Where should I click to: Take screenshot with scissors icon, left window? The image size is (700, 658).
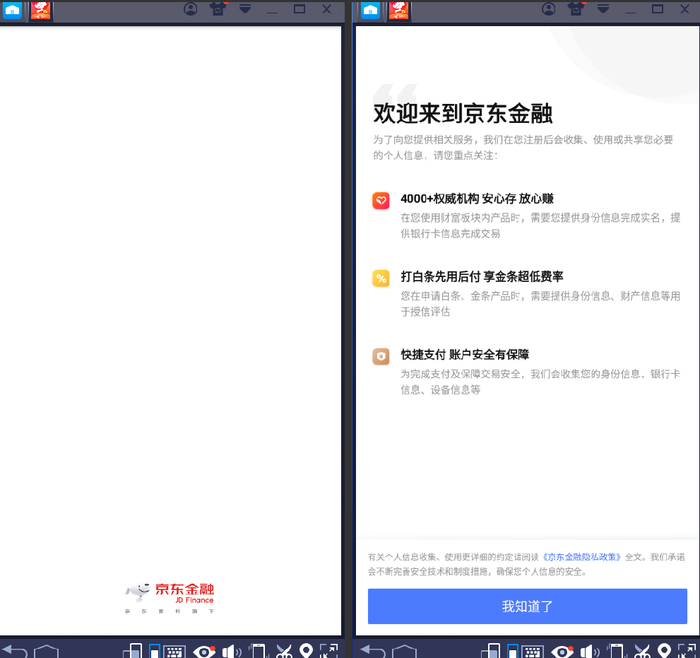pos(283,651)
